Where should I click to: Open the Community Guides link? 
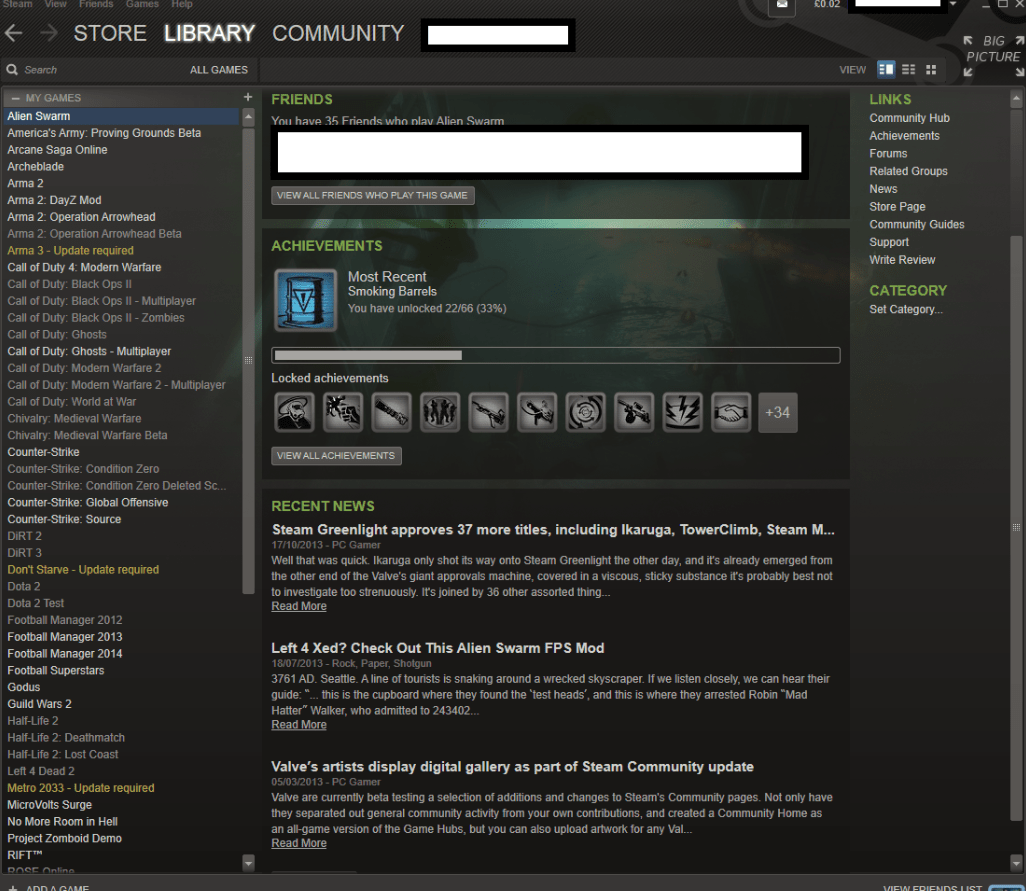click(x=916, y=224)
